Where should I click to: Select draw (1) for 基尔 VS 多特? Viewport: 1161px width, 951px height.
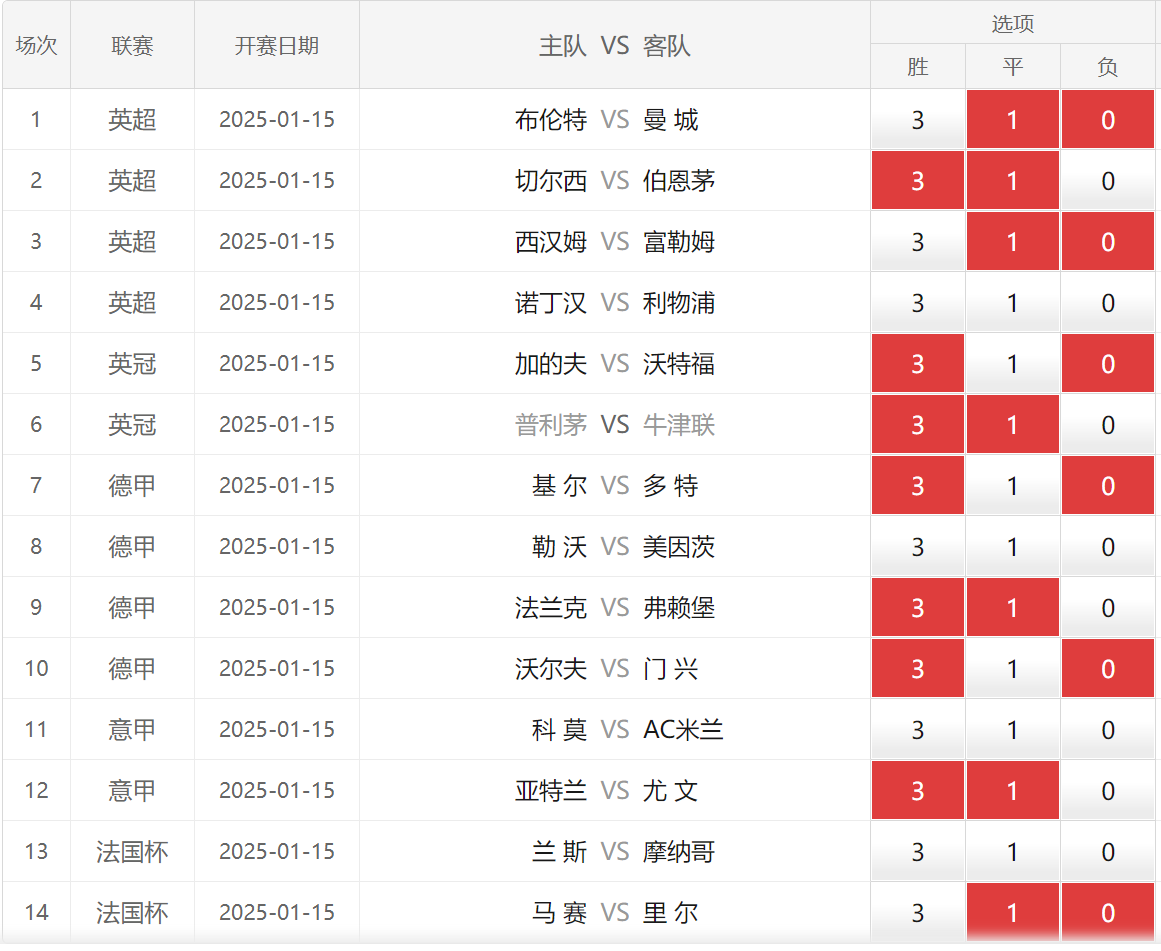click(x=1012, y=486)
